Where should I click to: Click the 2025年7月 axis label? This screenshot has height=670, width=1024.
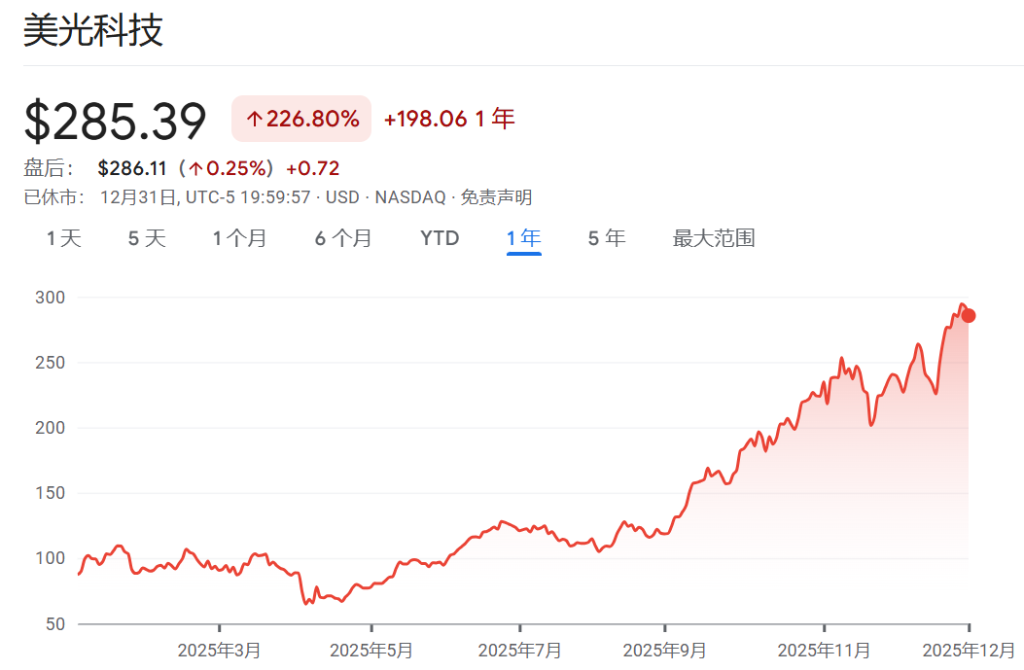tap(520, 649)
